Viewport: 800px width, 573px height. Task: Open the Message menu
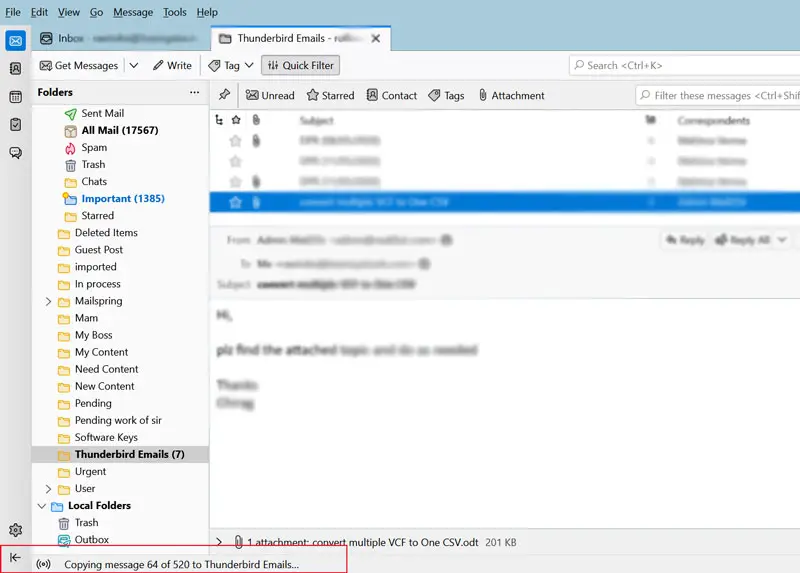[133, 12]
